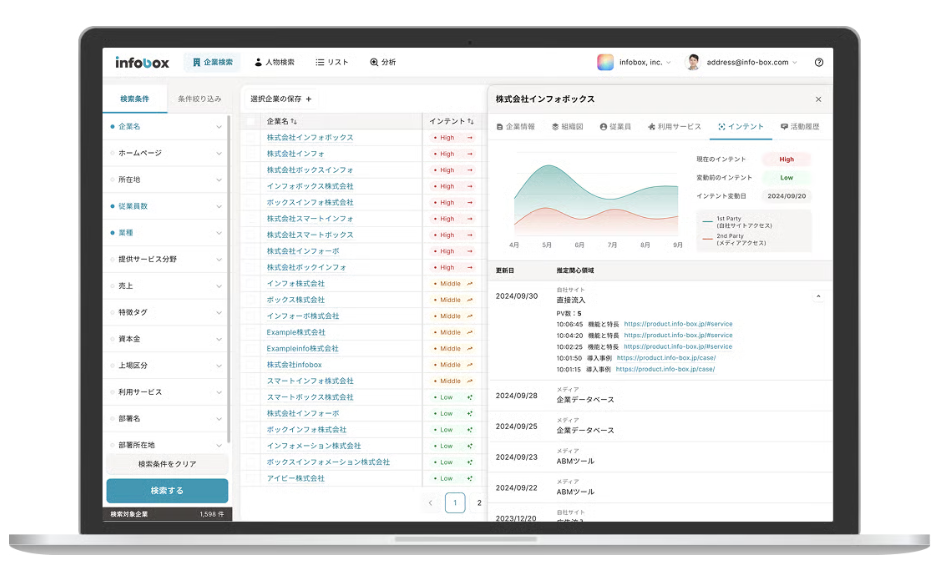Viewport: 940px width, 566px height.
Task: Expand the 特徴タグ search condition
Action: [x=166, y=312]
